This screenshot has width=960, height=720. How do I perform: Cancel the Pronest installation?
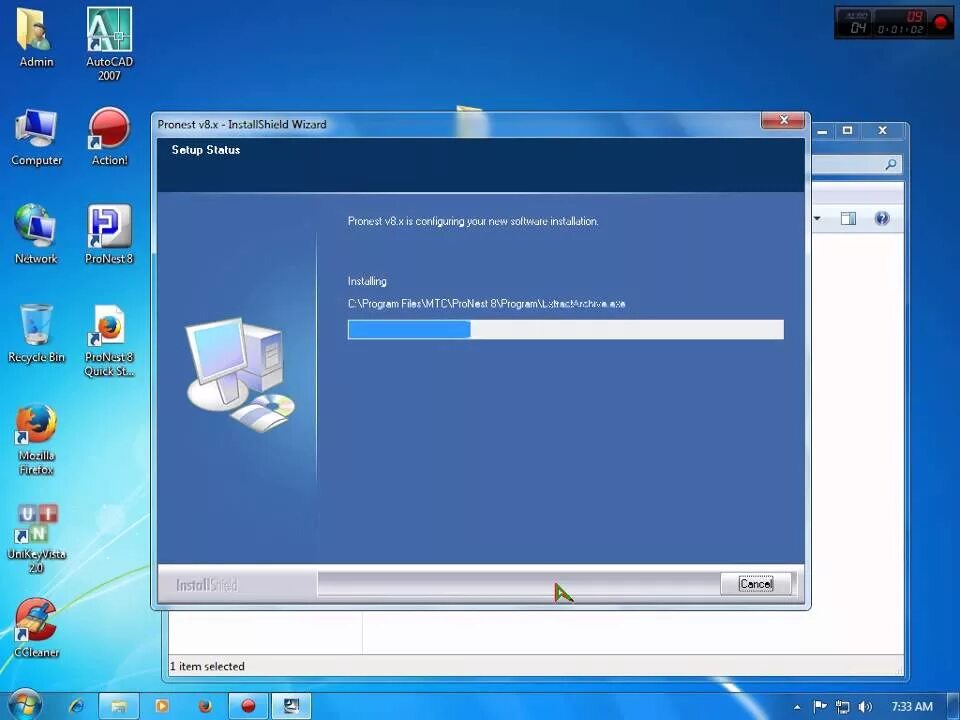[x=756, y=584]
